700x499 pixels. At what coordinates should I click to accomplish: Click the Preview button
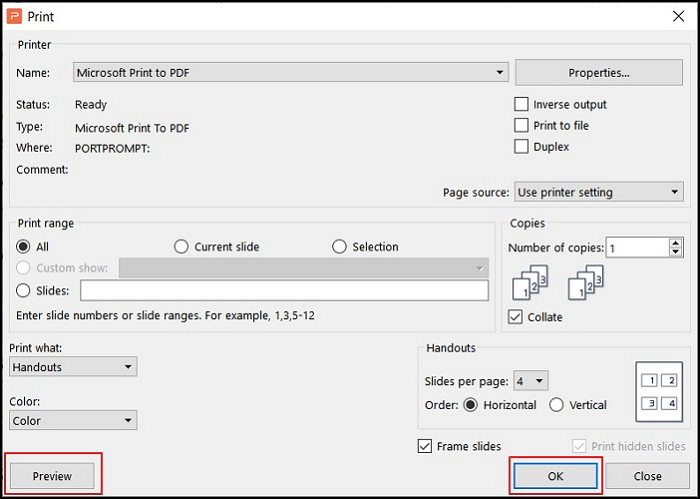tap(53, 476)
